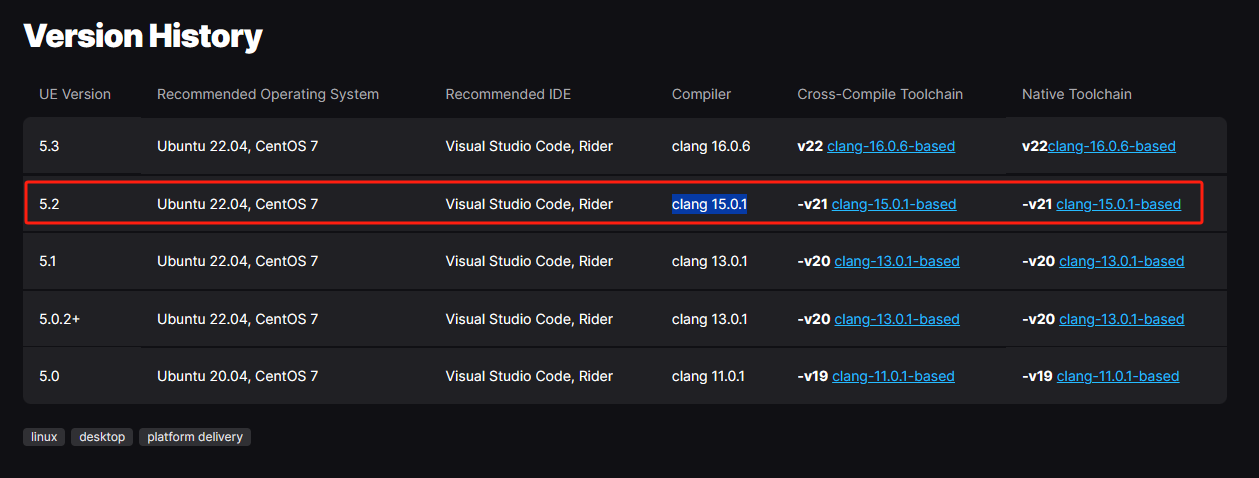This screenshot has width=1259, height=478.
Task: Open UE 5.3 native toolchain clang-16.0.6-based link
Action: (1111, 146)
